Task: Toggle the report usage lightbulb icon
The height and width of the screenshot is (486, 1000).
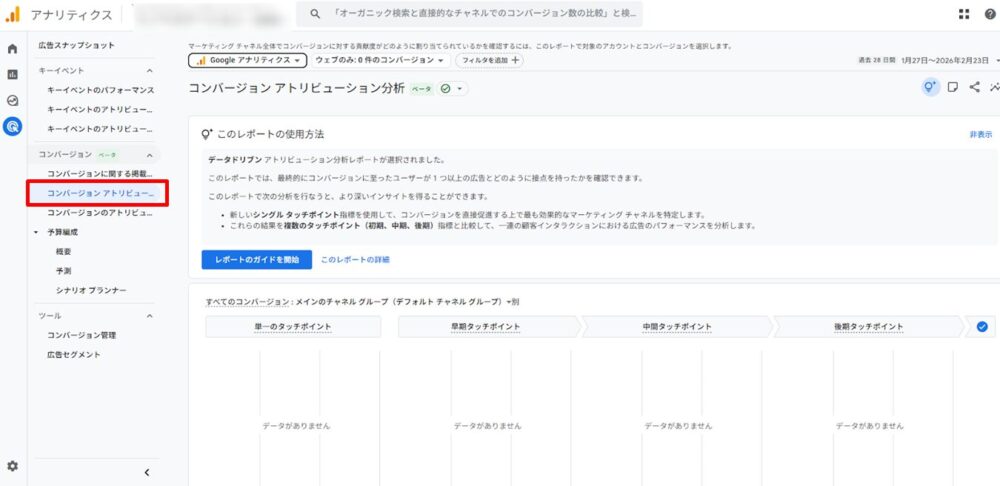Action: click(x=930, y=87)
